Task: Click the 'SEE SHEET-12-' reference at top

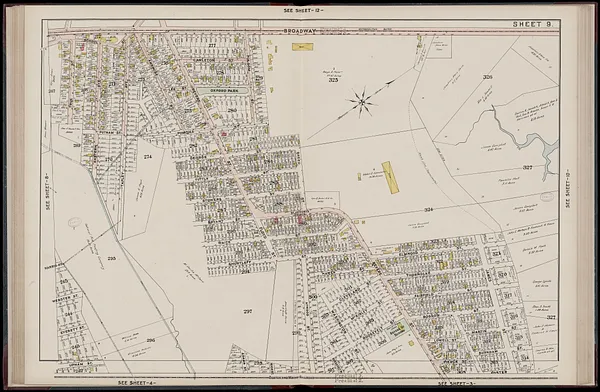Action: click(303, 10)
